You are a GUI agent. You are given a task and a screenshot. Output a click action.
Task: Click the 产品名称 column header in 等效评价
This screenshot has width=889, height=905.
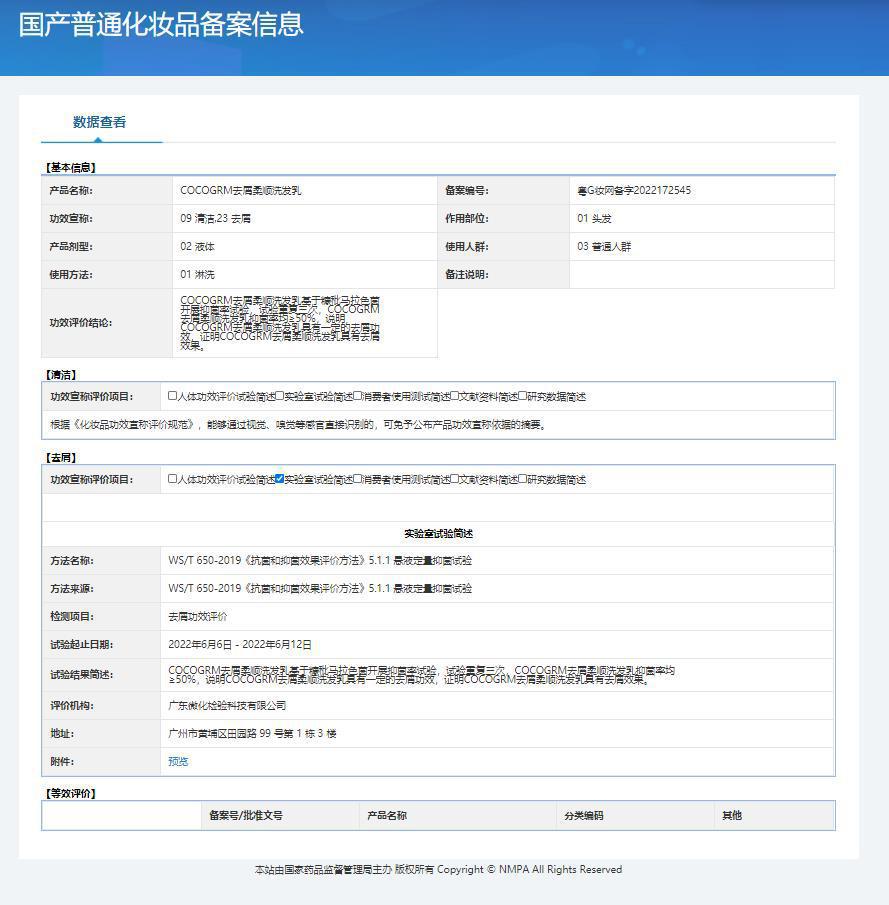tap(387, 816)
